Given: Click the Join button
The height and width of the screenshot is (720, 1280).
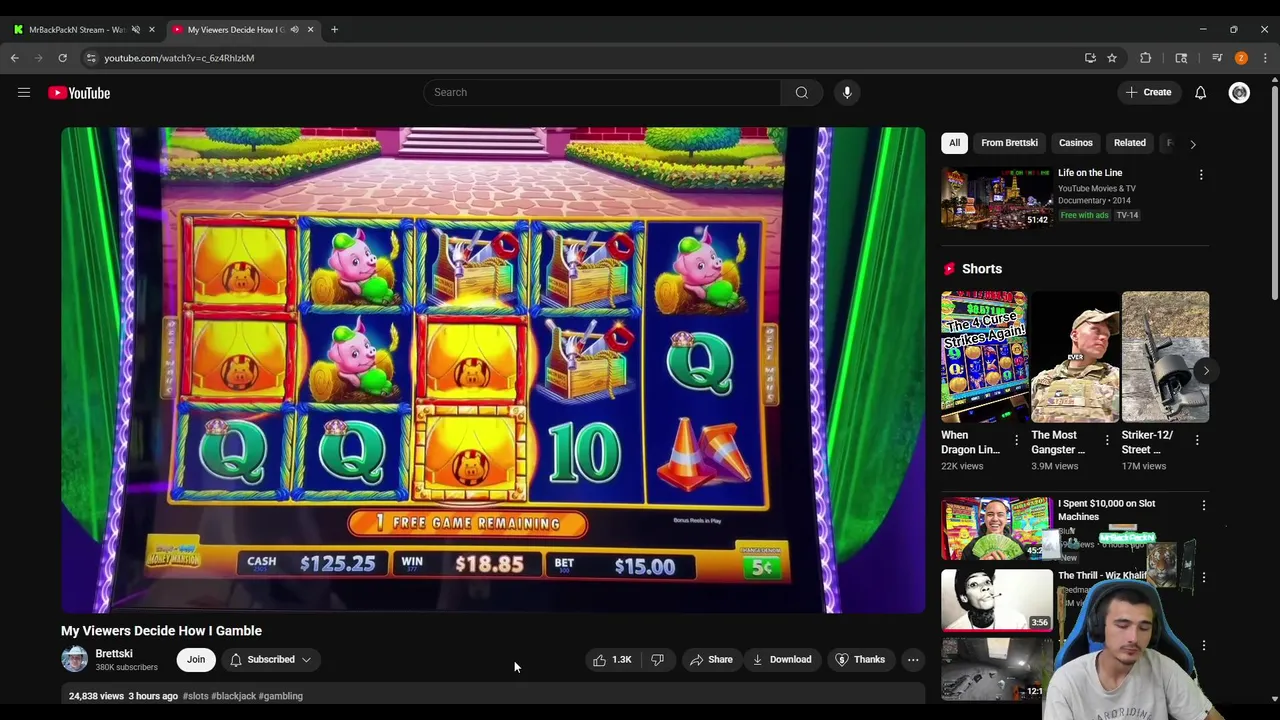Looking at the screenshot, I should pyautogui.click(x=196, y=660).
